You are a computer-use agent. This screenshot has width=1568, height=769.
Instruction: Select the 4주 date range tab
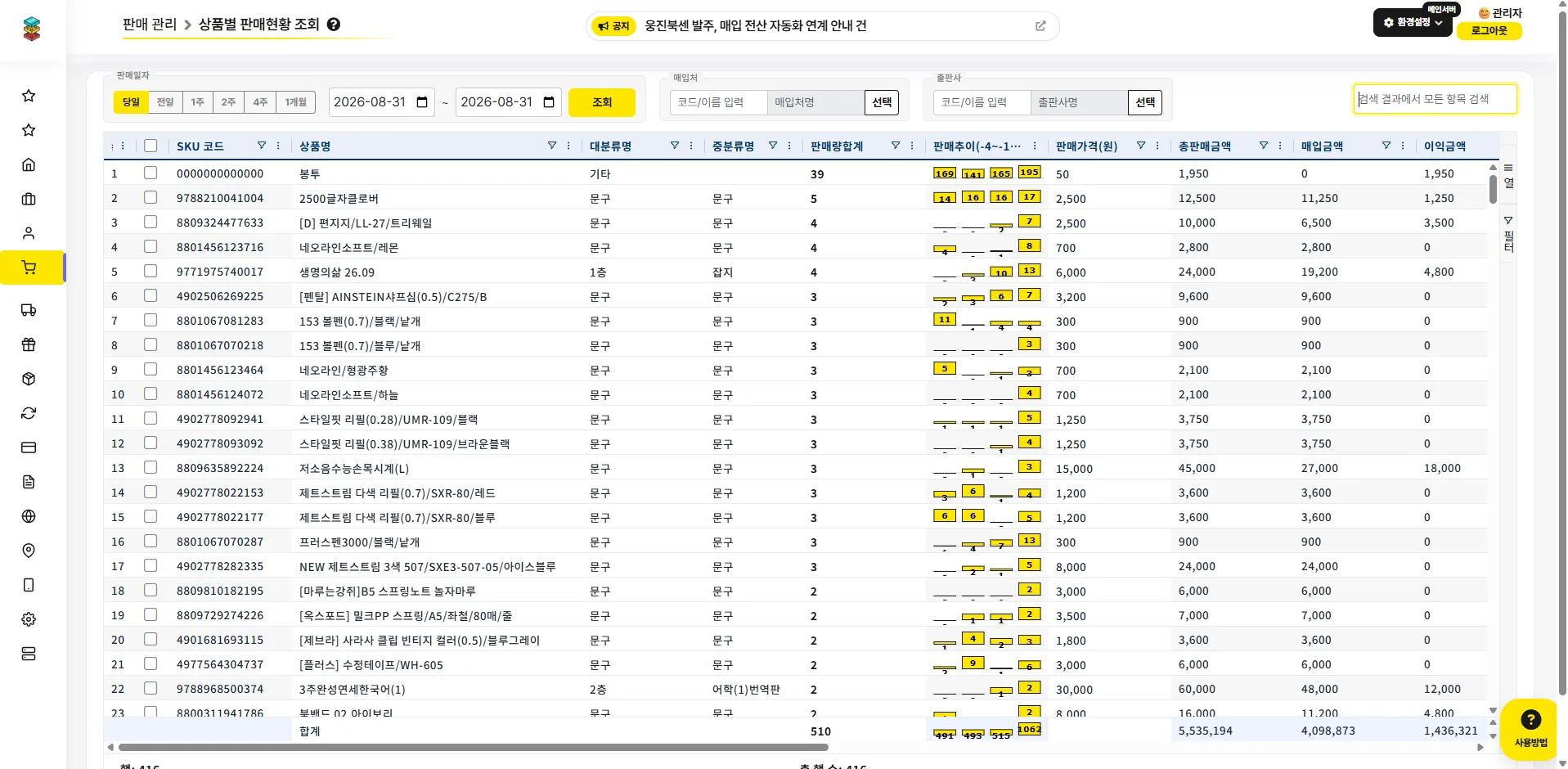click(x=260, y=102)
